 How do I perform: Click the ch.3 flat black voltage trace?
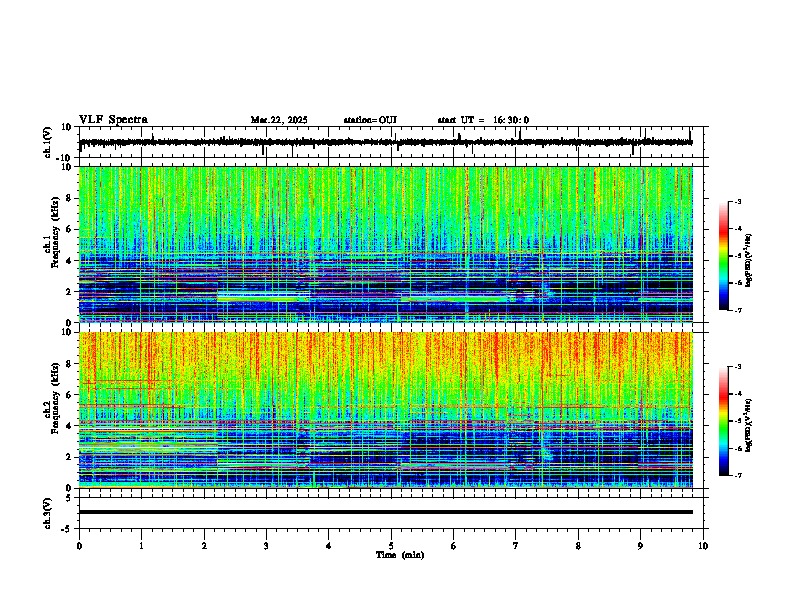tap(385, 512)
